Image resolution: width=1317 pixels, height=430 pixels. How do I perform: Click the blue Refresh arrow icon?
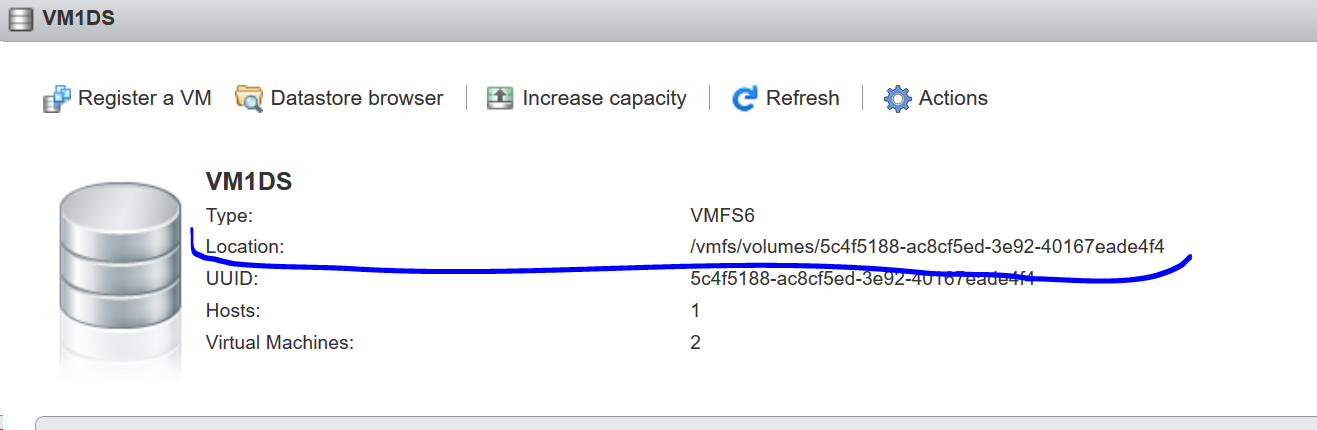(x=745, y=98)
